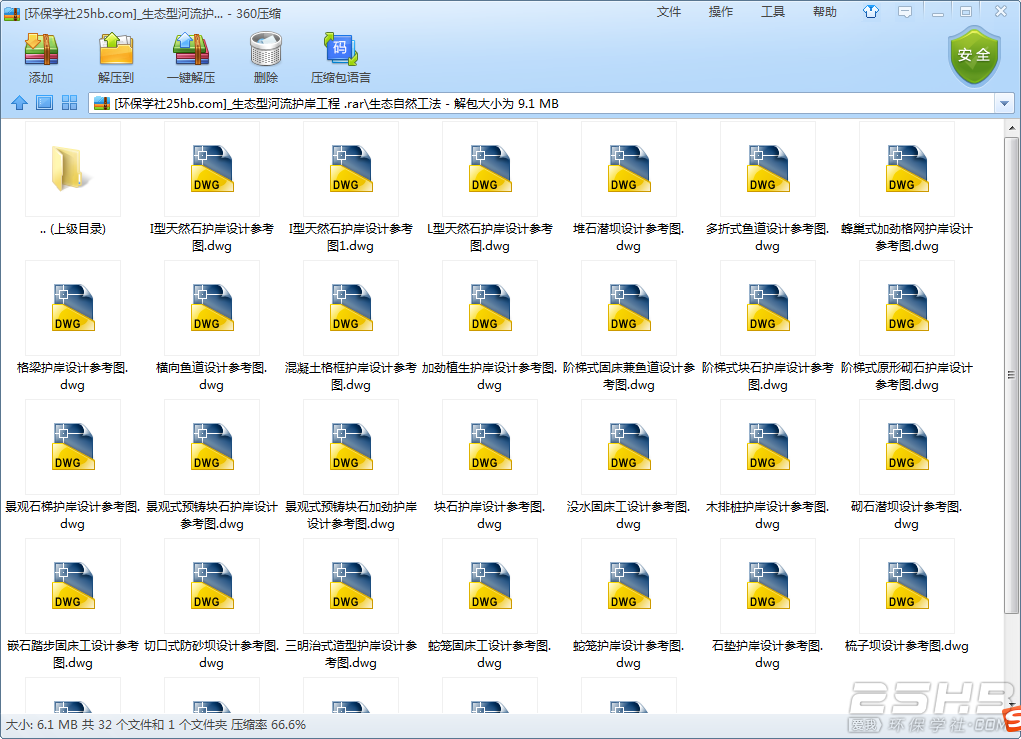Click the green 安全 security shield badge

[974, 56]
